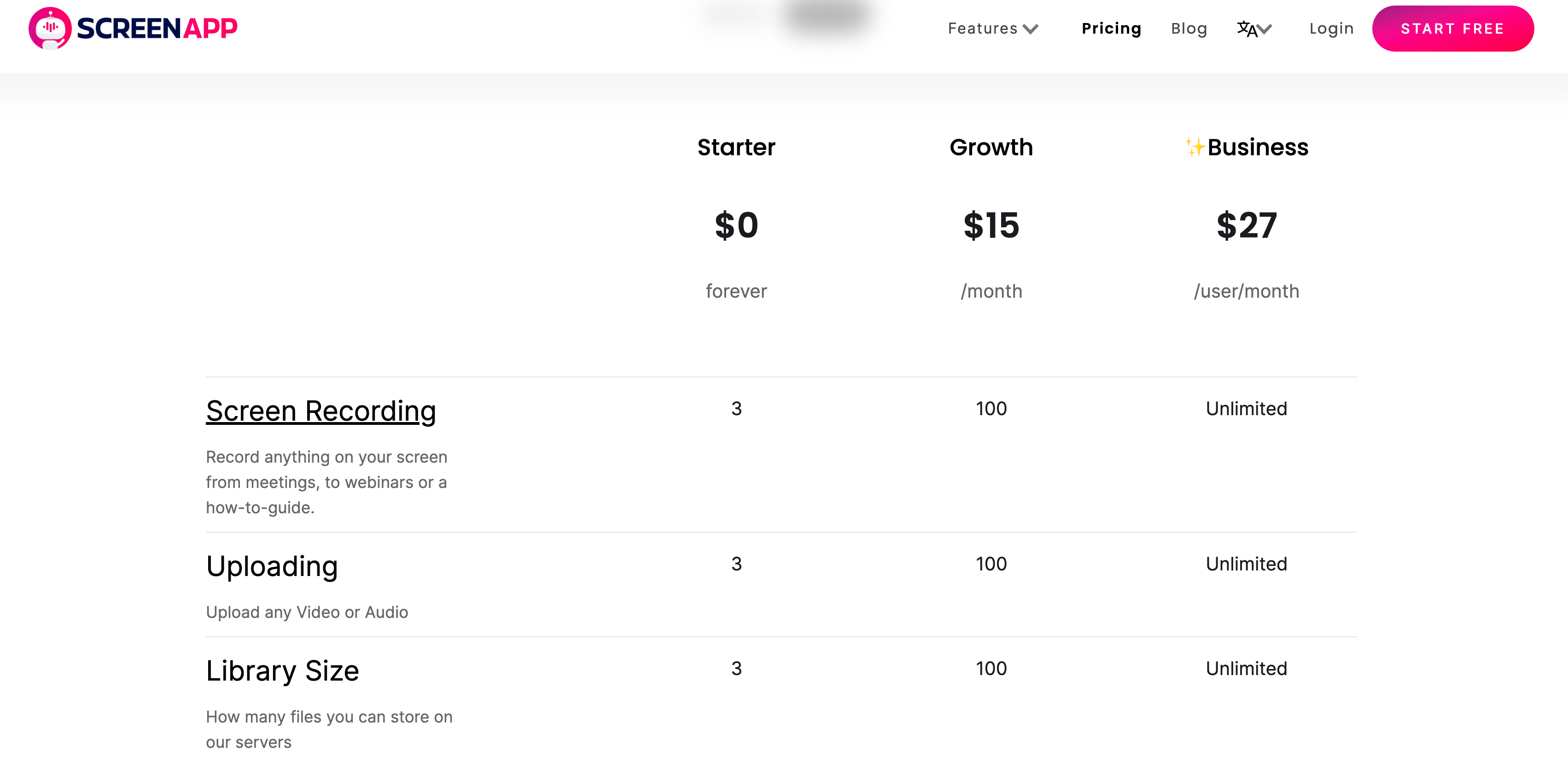Open the language selector icon
Screen dimensions: 1568x758
[1246, 28]
